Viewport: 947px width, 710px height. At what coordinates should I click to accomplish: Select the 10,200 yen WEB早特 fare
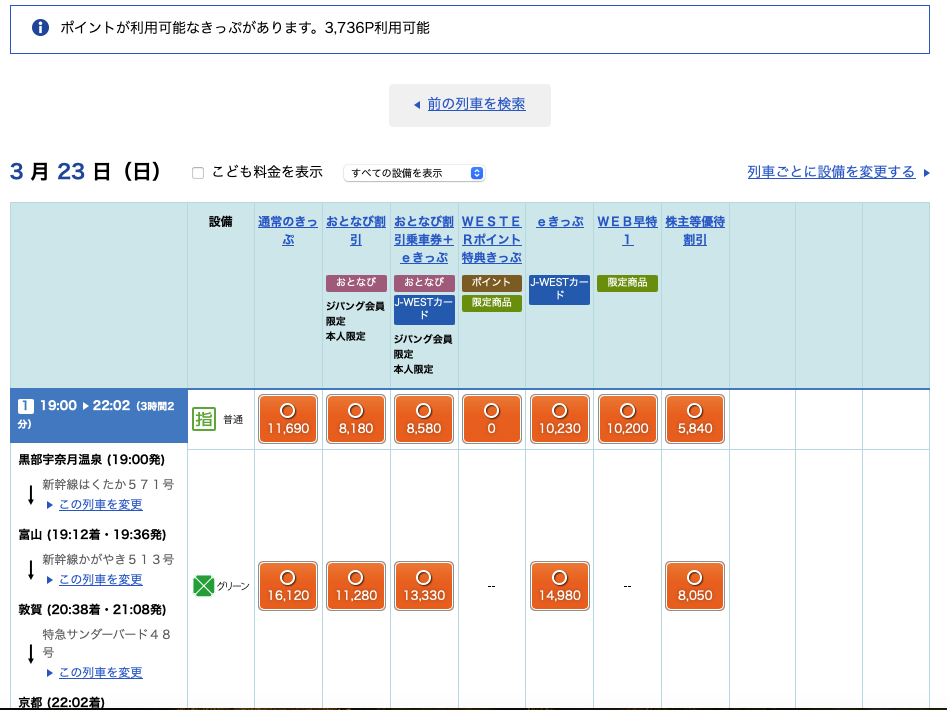tap(627, 419)
